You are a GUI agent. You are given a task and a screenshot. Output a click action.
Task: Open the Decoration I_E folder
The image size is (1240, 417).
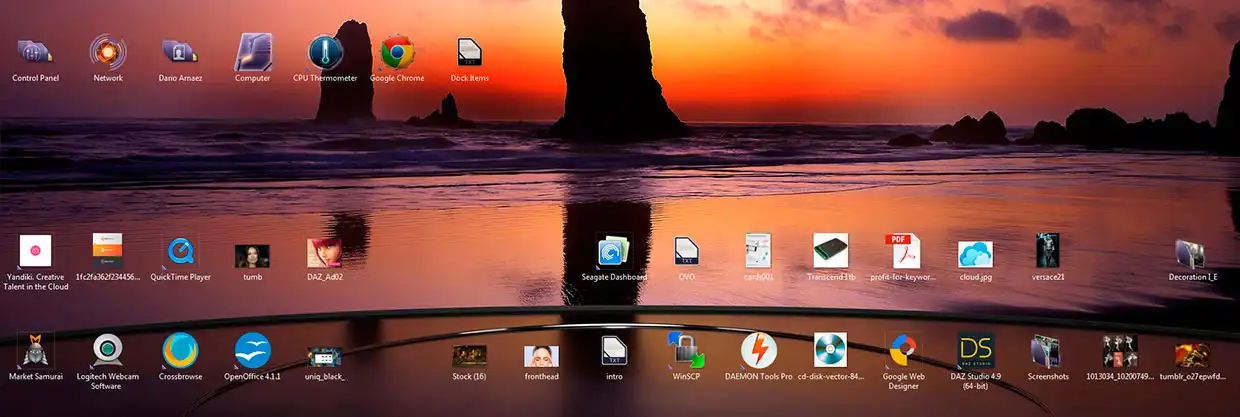pos(1192,254)
